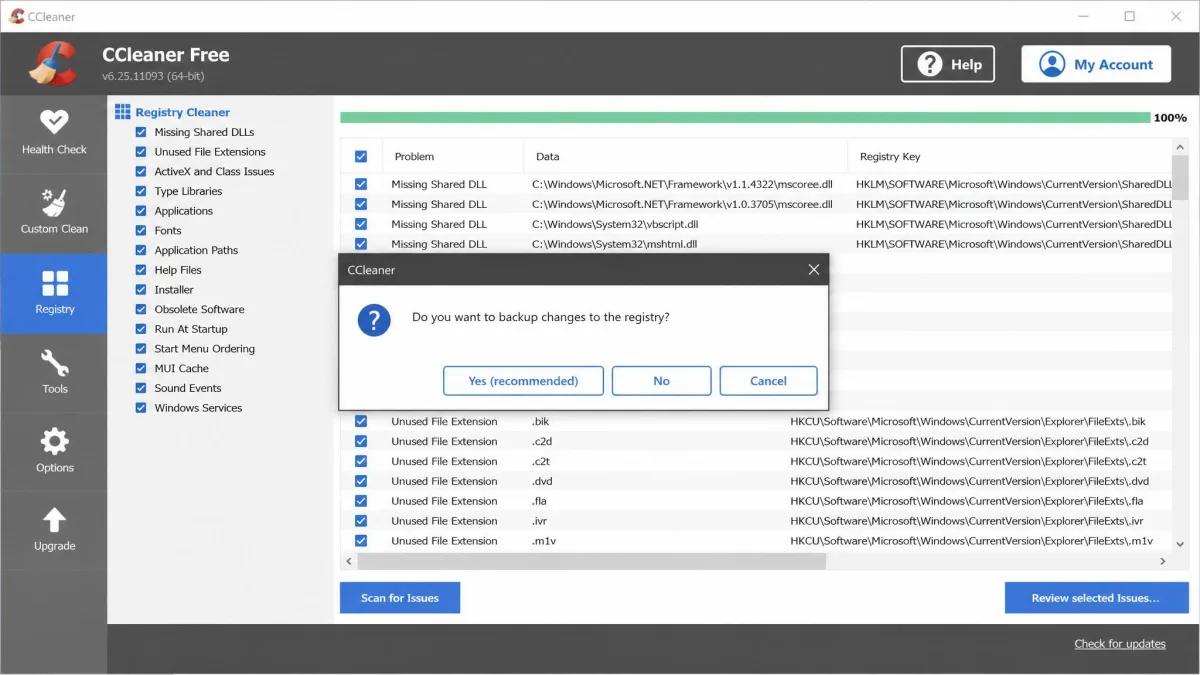The width and height of the screenshot is (1200, 675).
Task: Toggle Fonts checkbox
Action: point(141,231)
